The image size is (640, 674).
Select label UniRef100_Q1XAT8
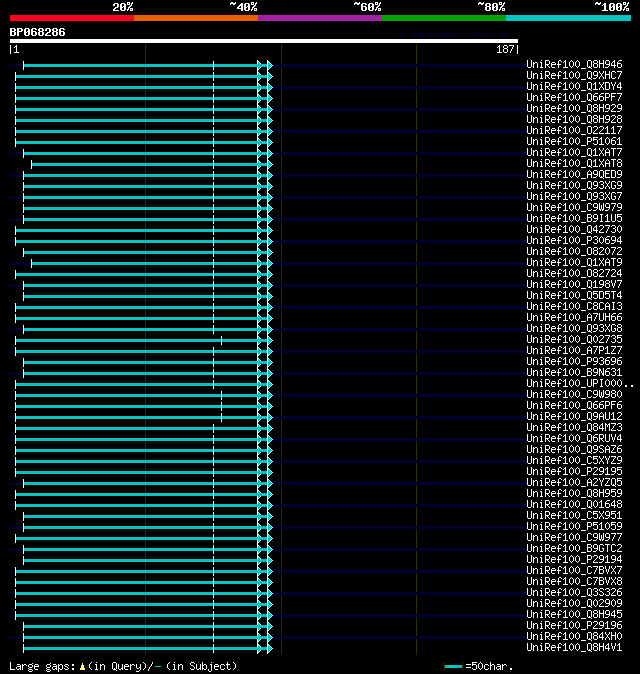click(574, 163)
